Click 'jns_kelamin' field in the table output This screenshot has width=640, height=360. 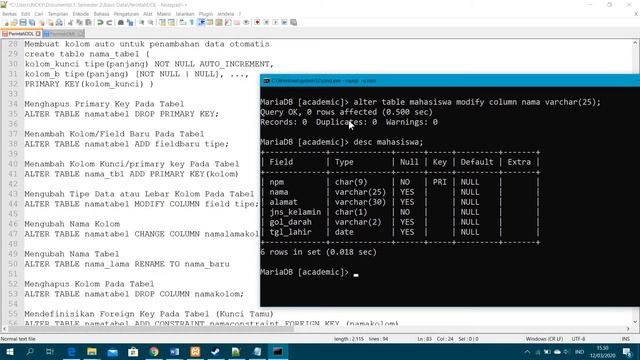tap(295, 212)
